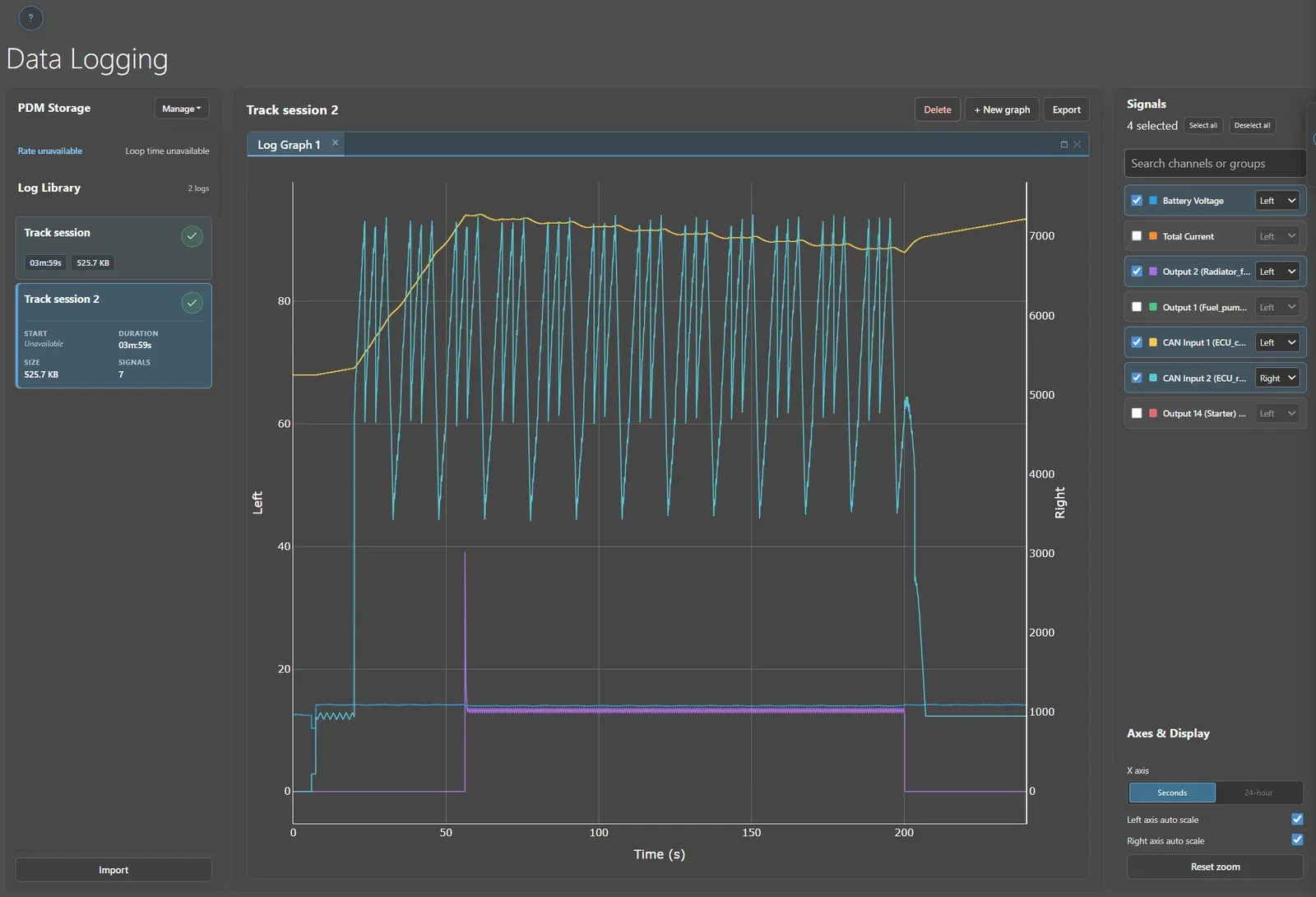
Task: Uncheck the CAN Input 1 signal
Action: point(1137,342)
